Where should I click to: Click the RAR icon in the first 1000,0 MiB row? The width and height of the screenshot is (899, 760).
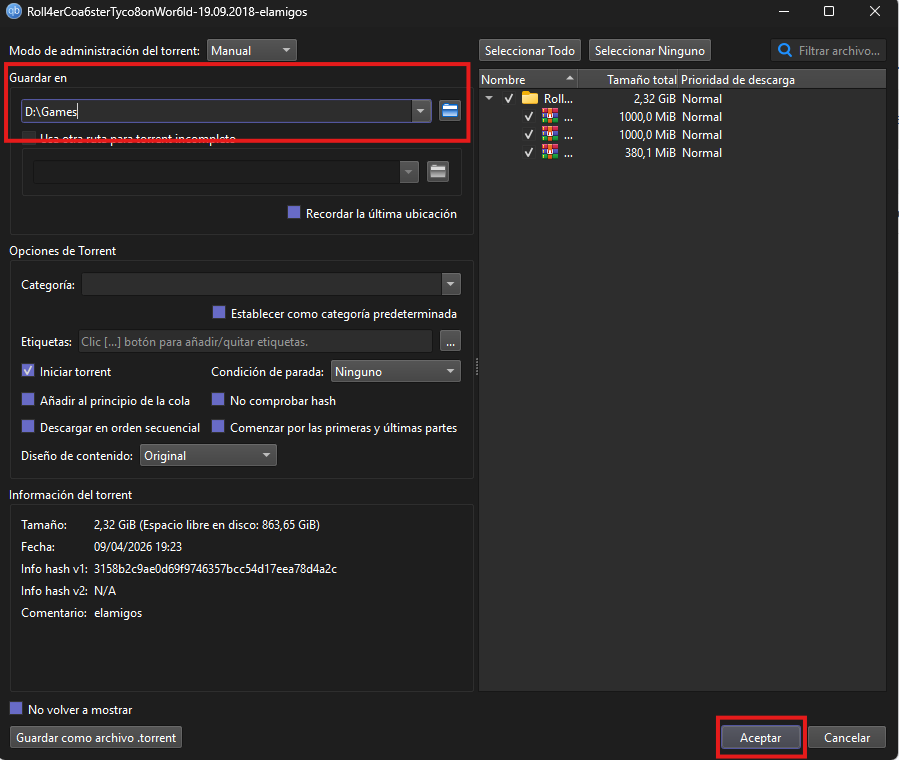coord(550,116)
